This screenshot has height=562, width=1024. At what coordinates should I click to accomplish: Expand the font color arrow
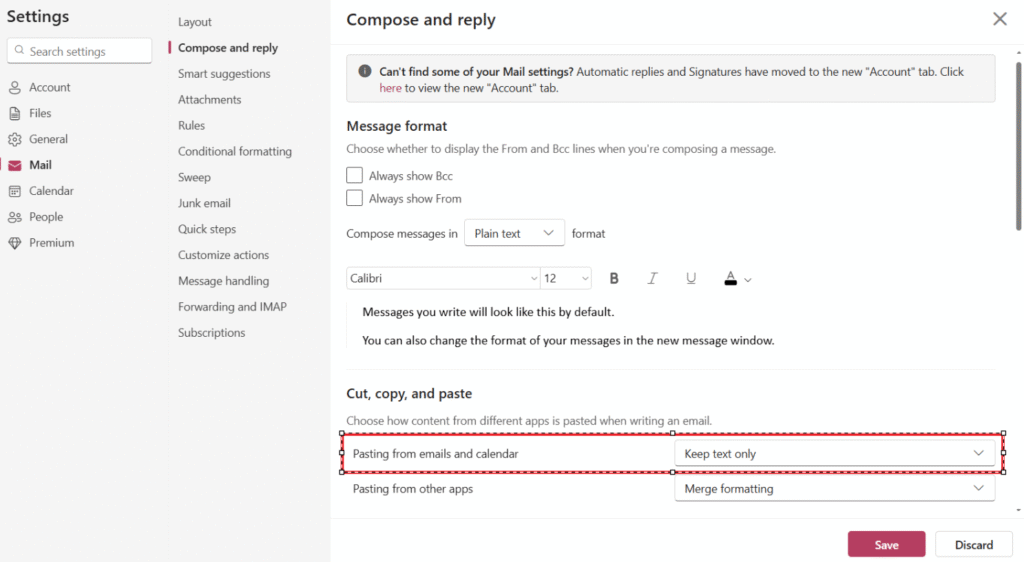(748, 280)
